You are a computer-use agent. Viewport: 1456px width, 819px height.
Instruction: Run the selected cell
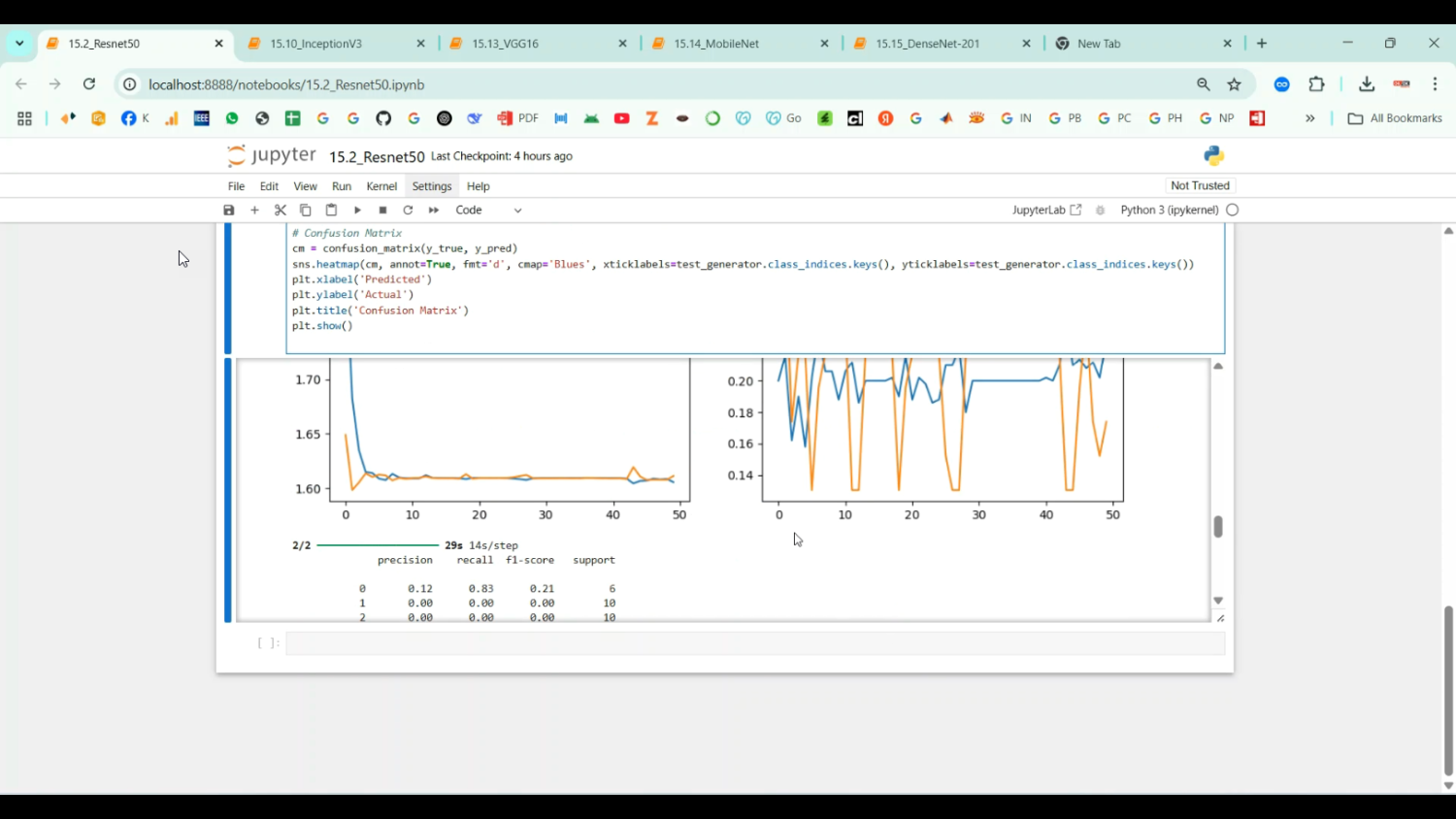(x=357, y=211)
